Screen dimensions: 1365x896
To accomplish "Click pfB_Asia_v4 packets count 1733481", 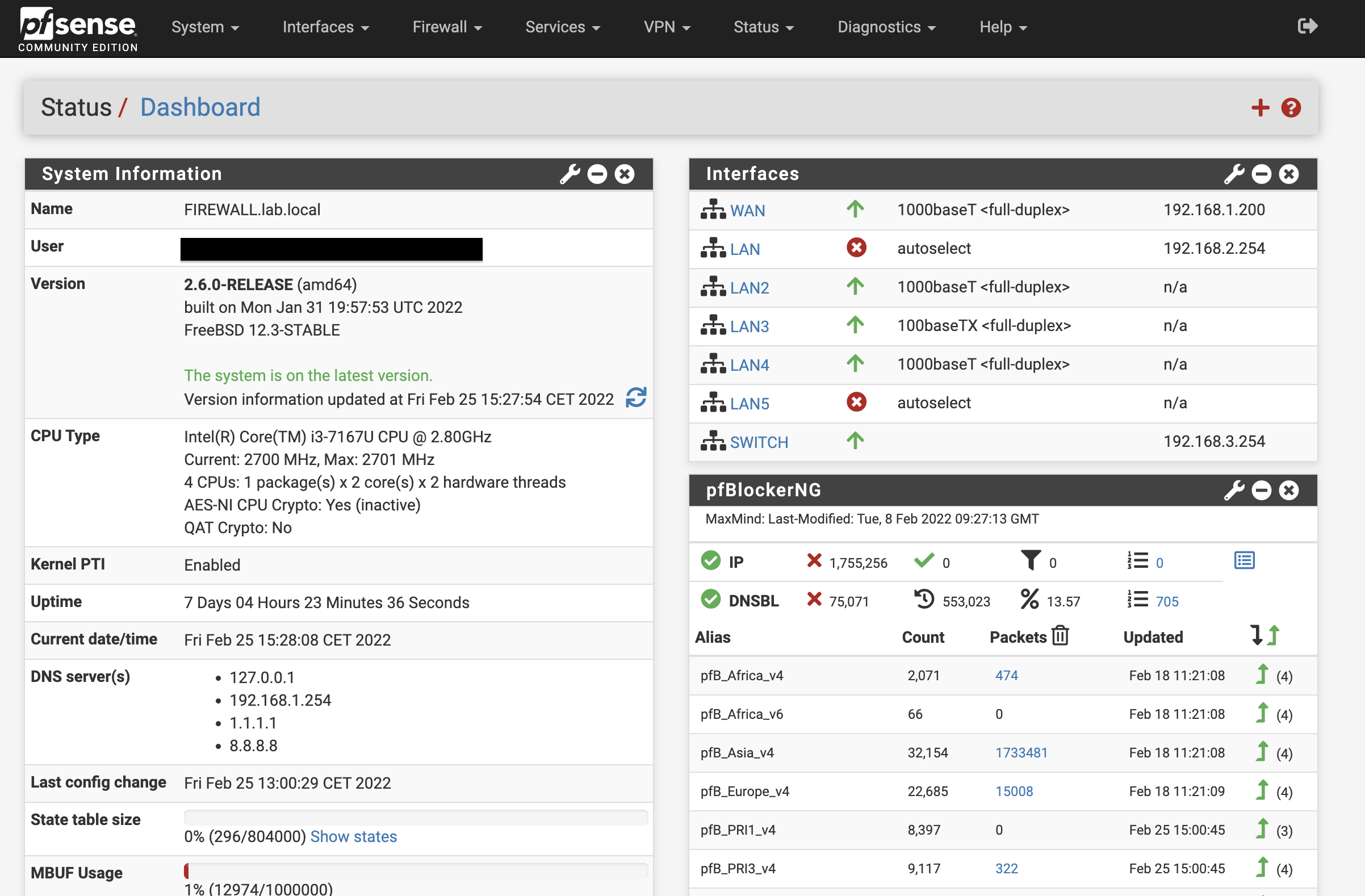I will pyautogui.click(x=1021, y=752).
